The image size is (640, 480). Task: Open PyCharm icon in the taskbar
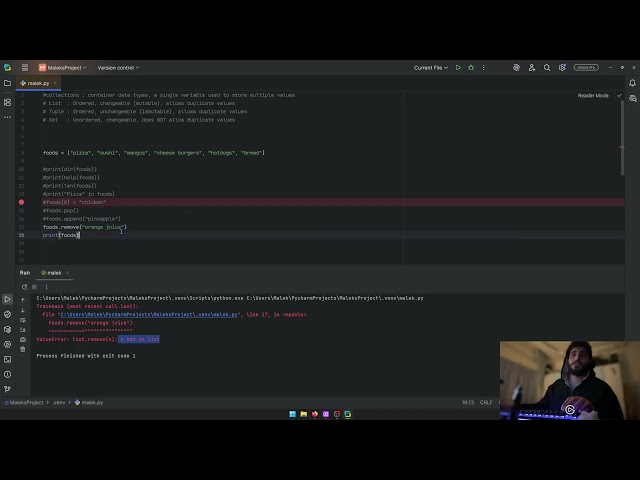click(x=348, y=414)
